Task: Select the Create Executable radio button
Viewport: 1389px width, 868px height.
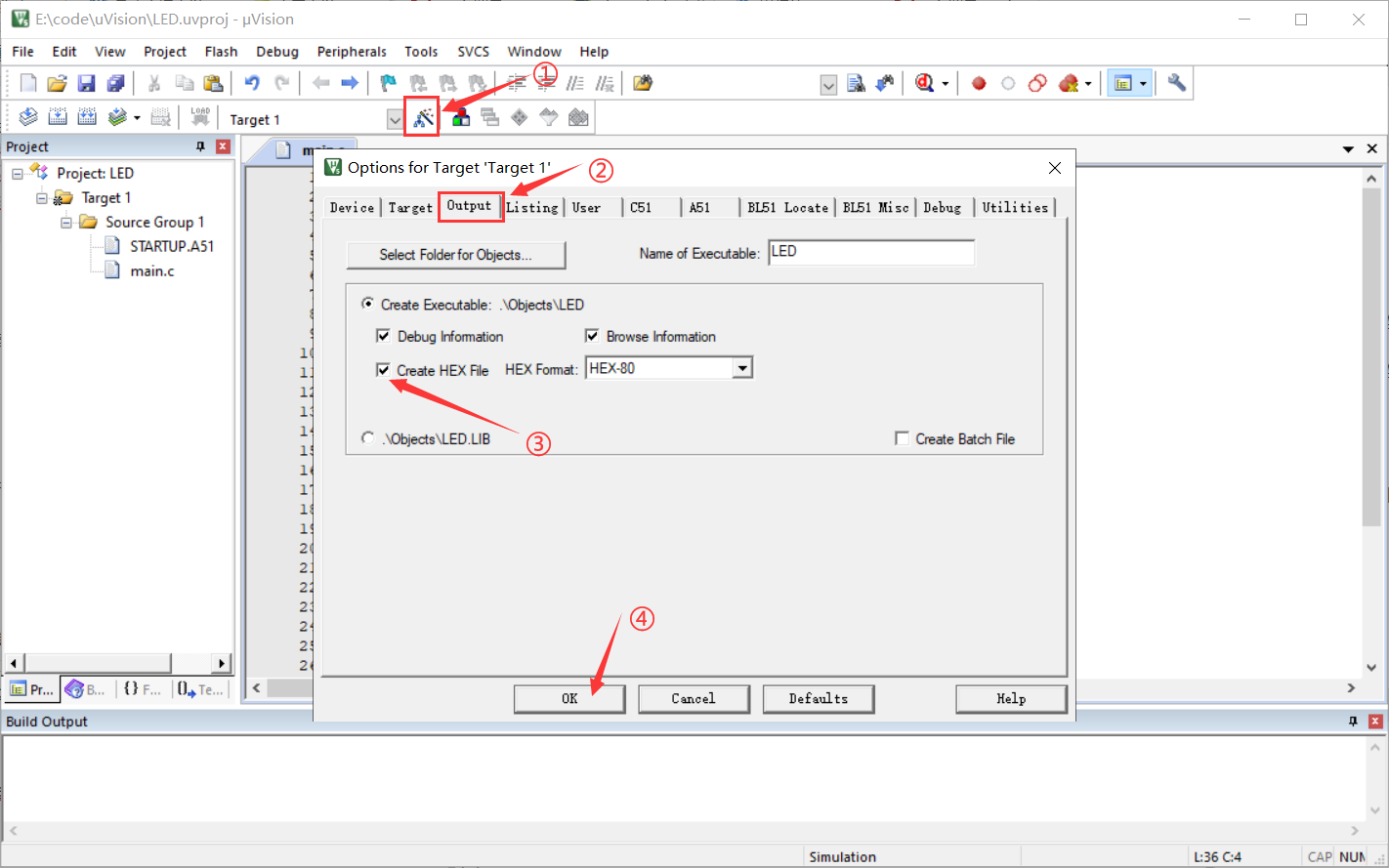Action: click(367, 304)
